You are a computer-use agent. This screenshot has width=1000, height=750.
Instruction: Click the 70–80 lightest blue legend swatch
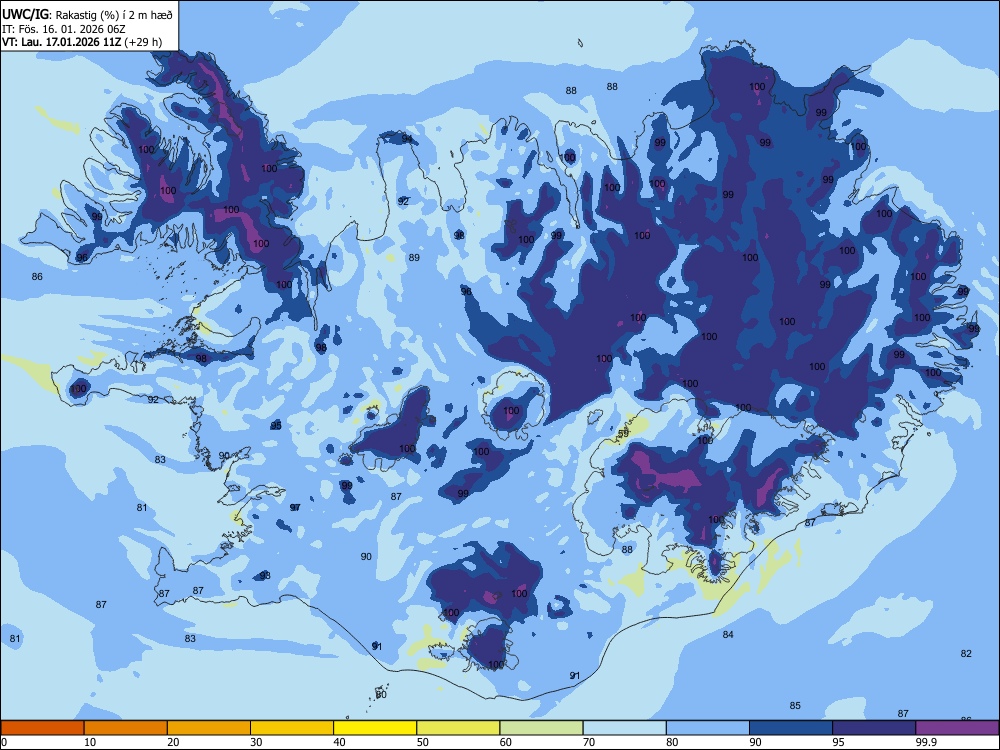pos(624,728)
